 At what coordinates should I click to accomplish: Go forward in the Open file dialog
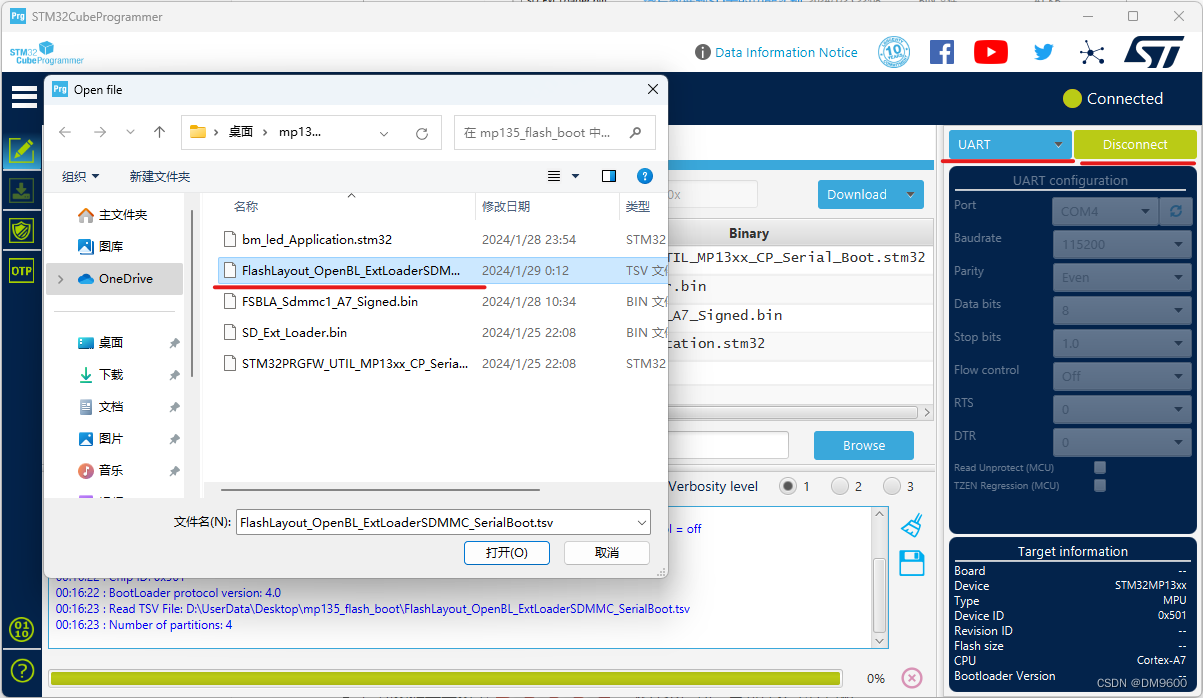99,132
